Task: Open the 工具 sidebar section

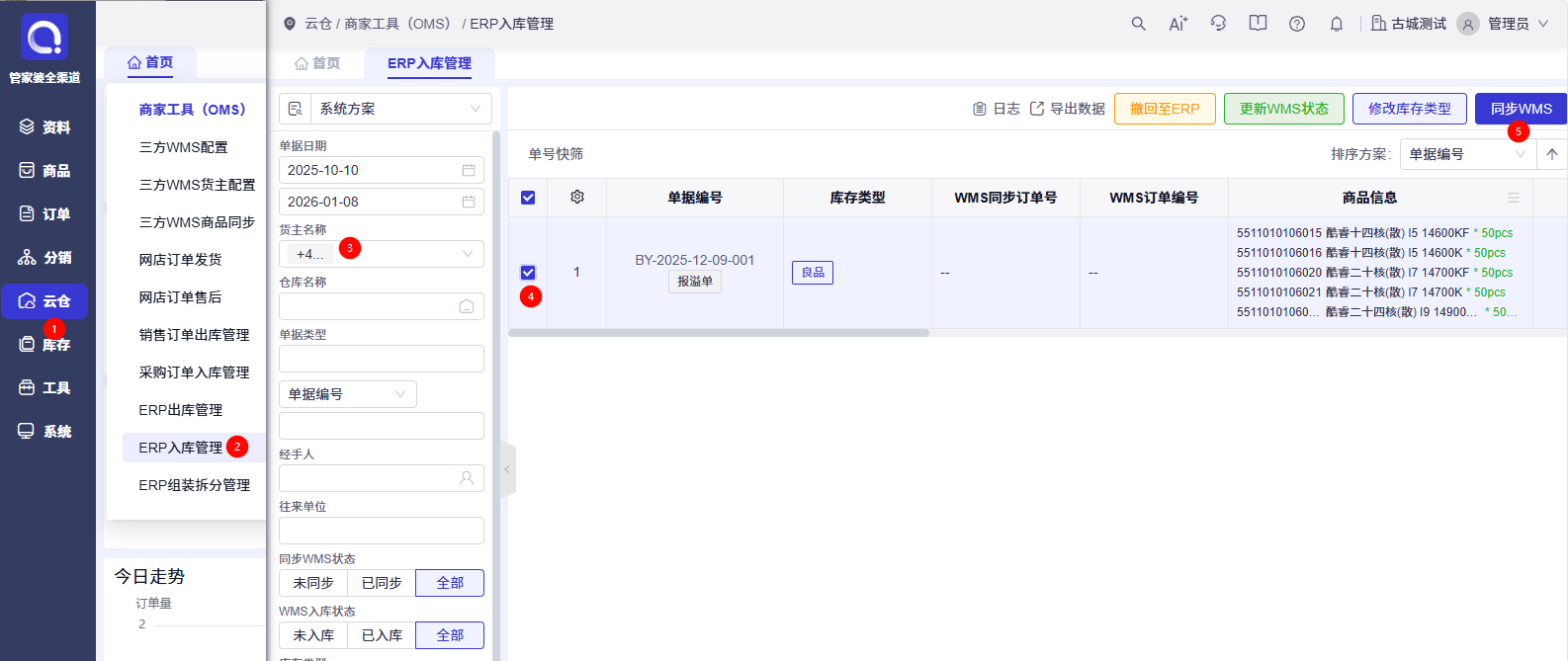Action: tap(44, 388)
